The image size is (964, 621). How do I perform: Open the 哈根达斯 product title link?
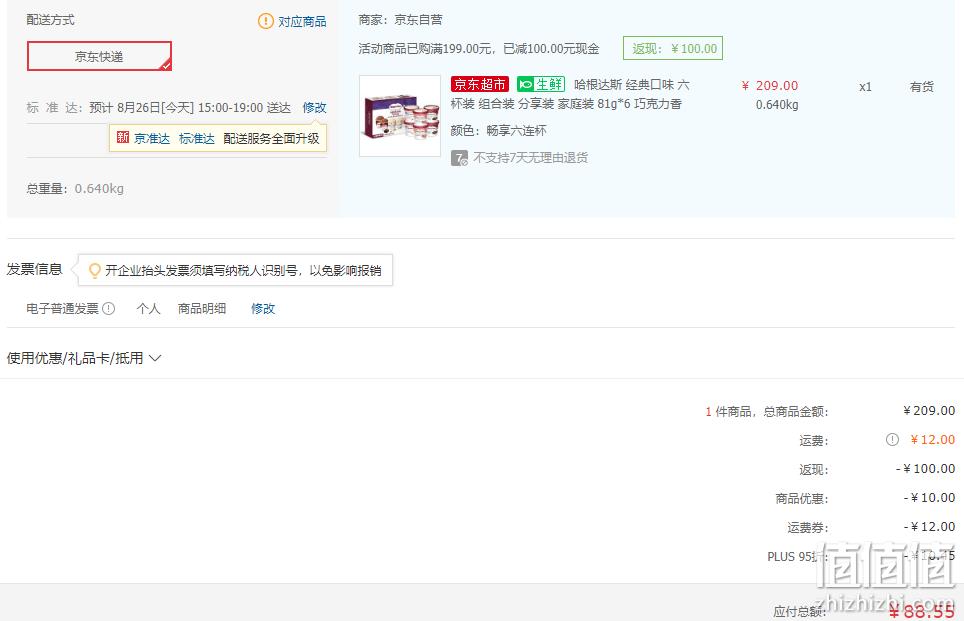point(570,94)
